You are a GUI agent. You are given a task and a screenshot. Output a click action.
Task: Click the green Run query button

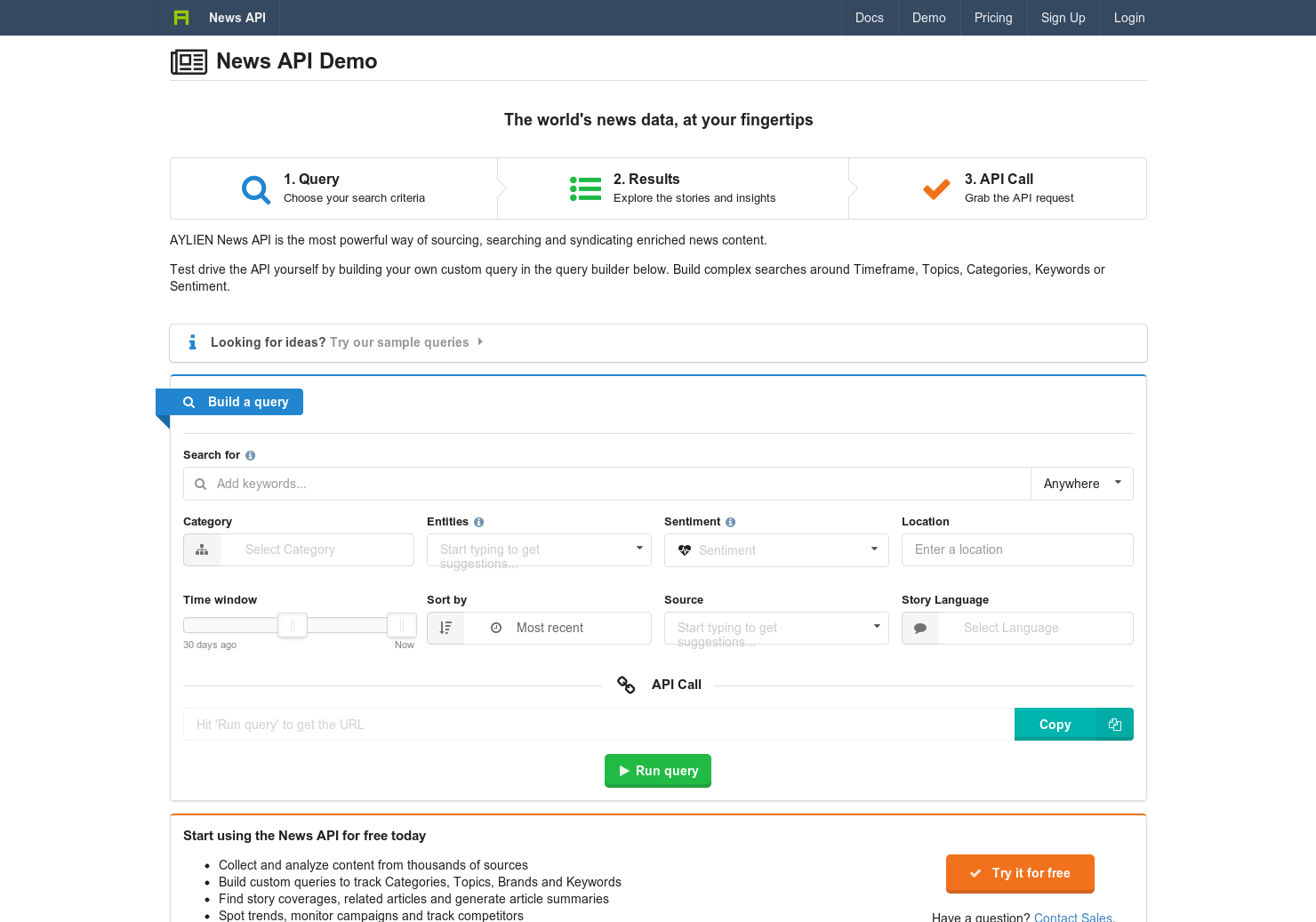pos(658,771)
